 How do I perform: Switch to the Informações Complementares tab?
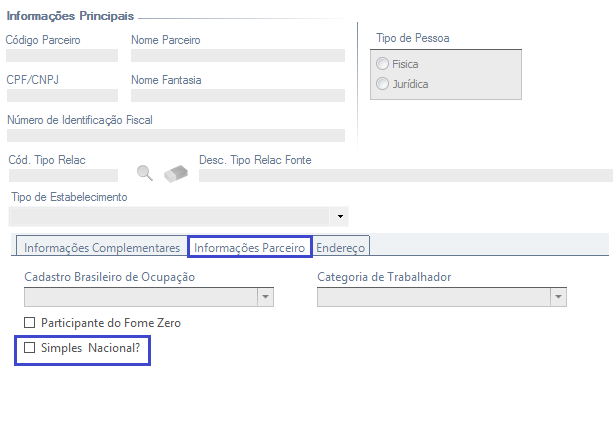click(x=102, y=247)
